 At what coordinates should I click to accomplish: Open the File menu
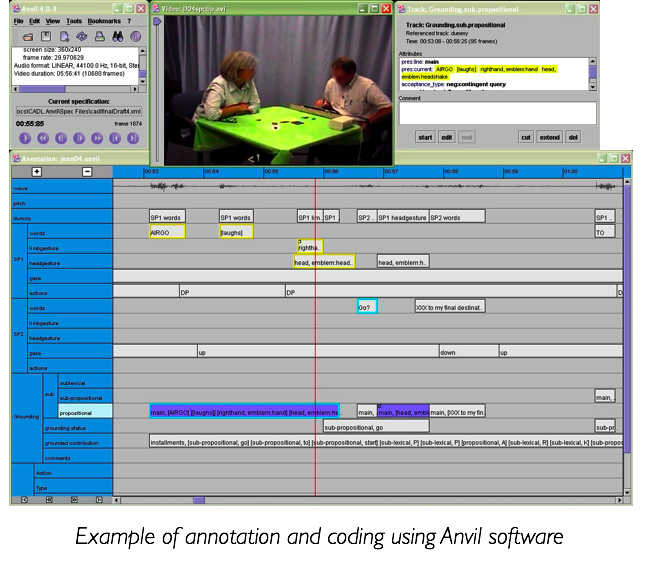(x=19, y=21)
